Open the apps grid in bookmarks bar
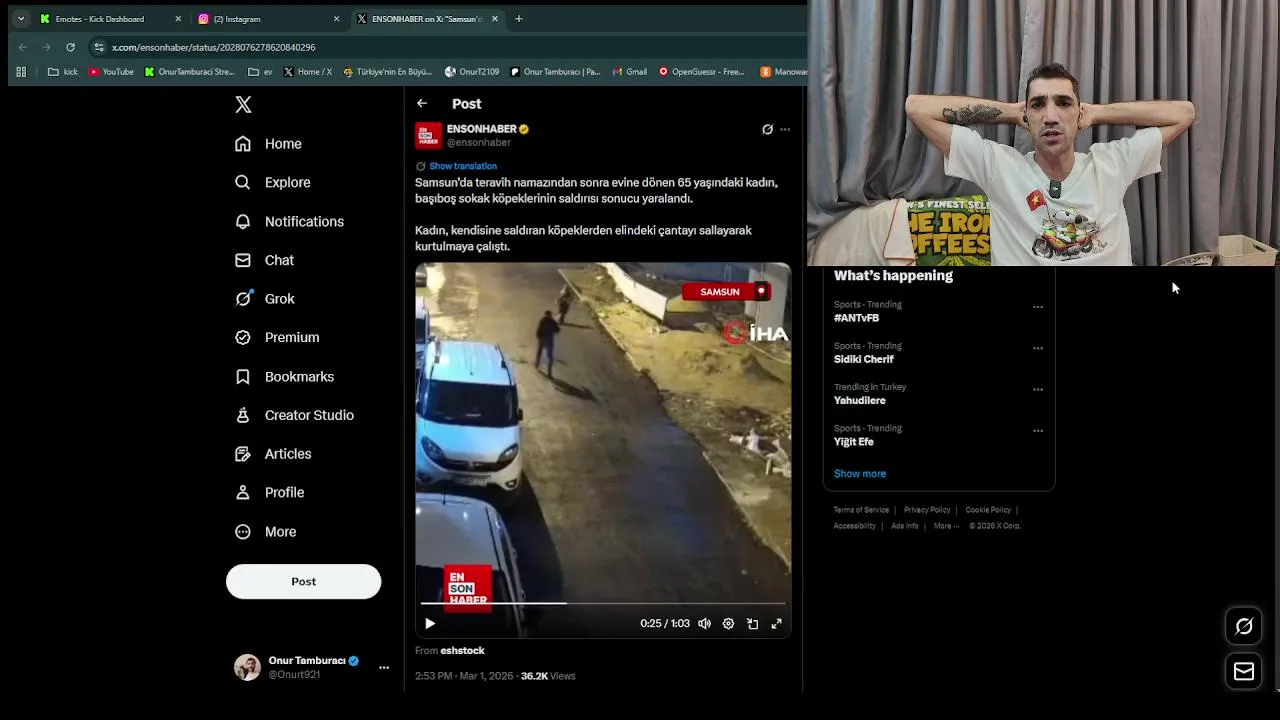 click(21, 72)
